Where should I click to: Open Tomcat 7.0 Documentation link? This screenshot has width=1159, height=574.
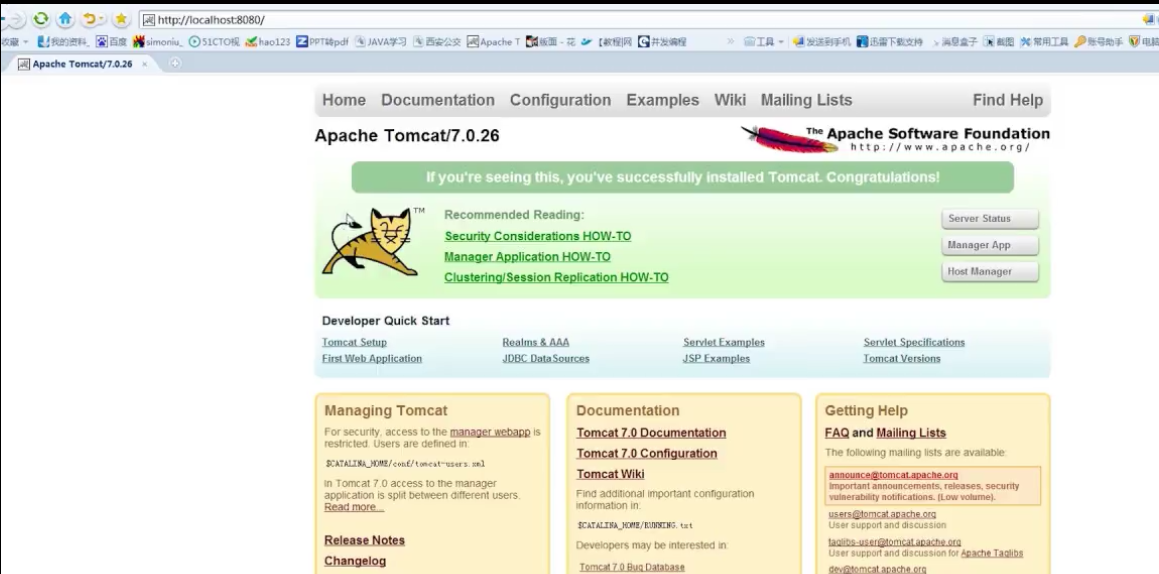651,433
